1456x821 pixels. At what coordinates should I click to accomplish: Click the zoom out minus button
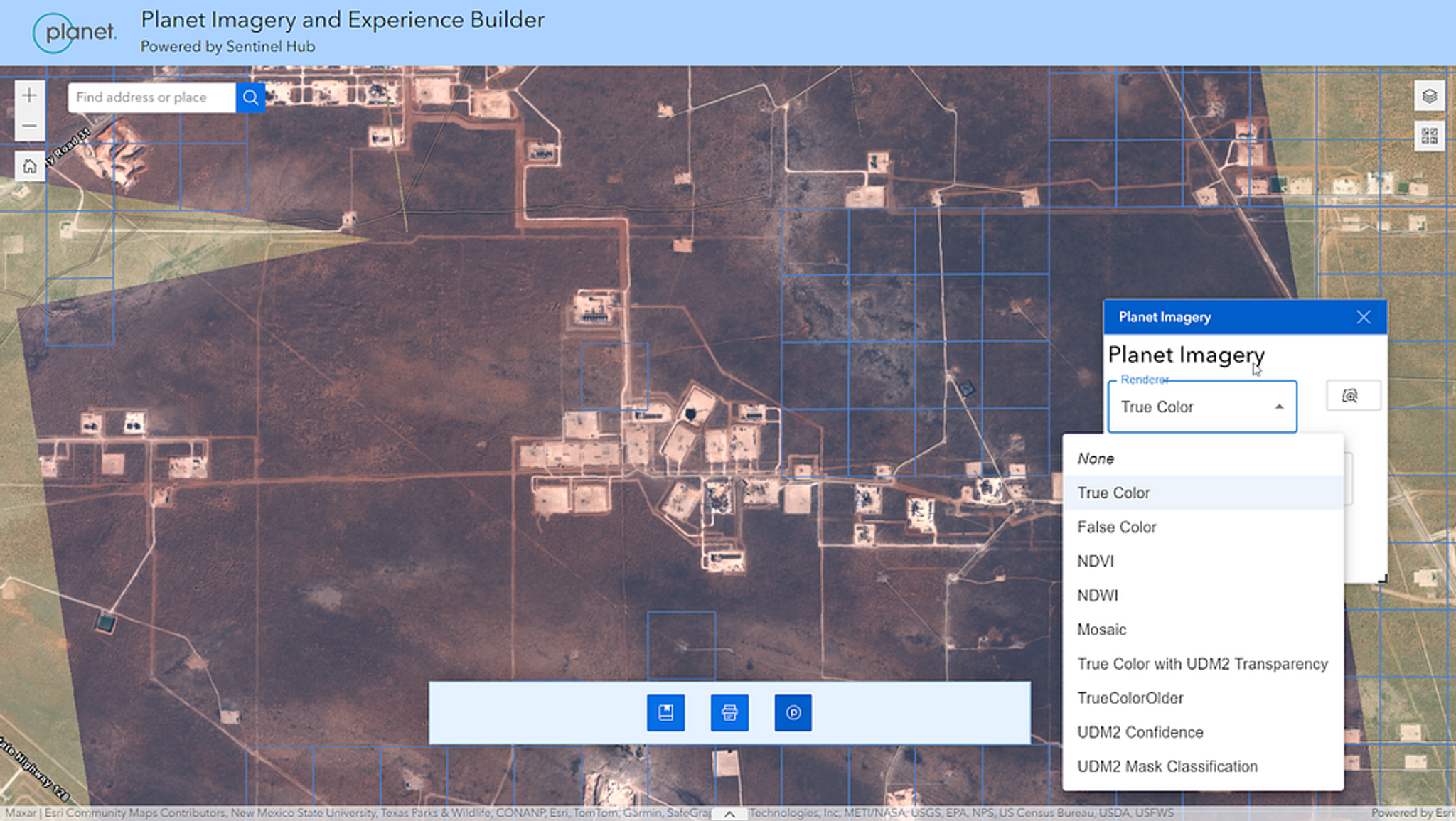(x=29, y=127)
